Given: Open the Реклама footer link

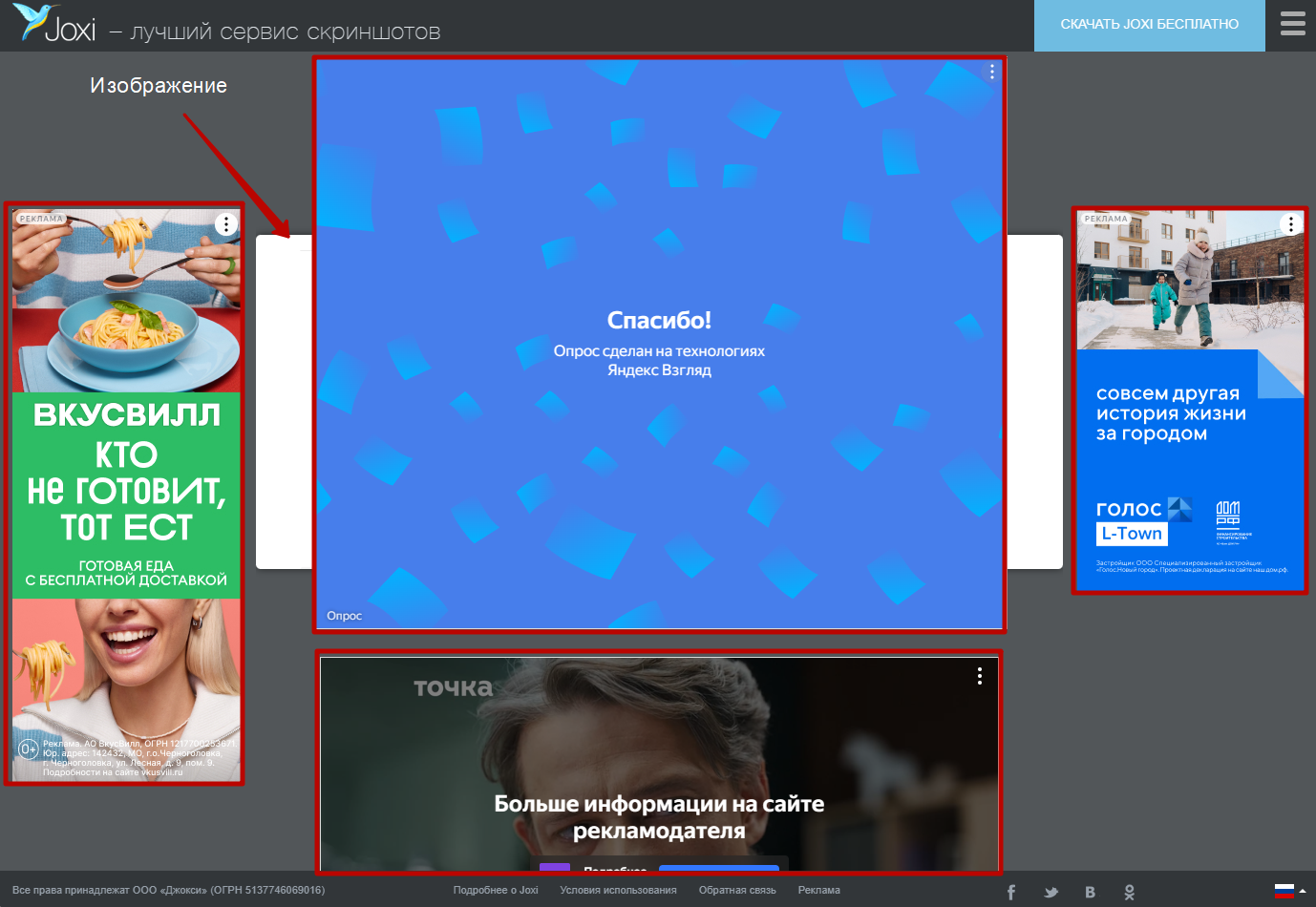Looking at the screenshot, I should [x=819, y=890].
